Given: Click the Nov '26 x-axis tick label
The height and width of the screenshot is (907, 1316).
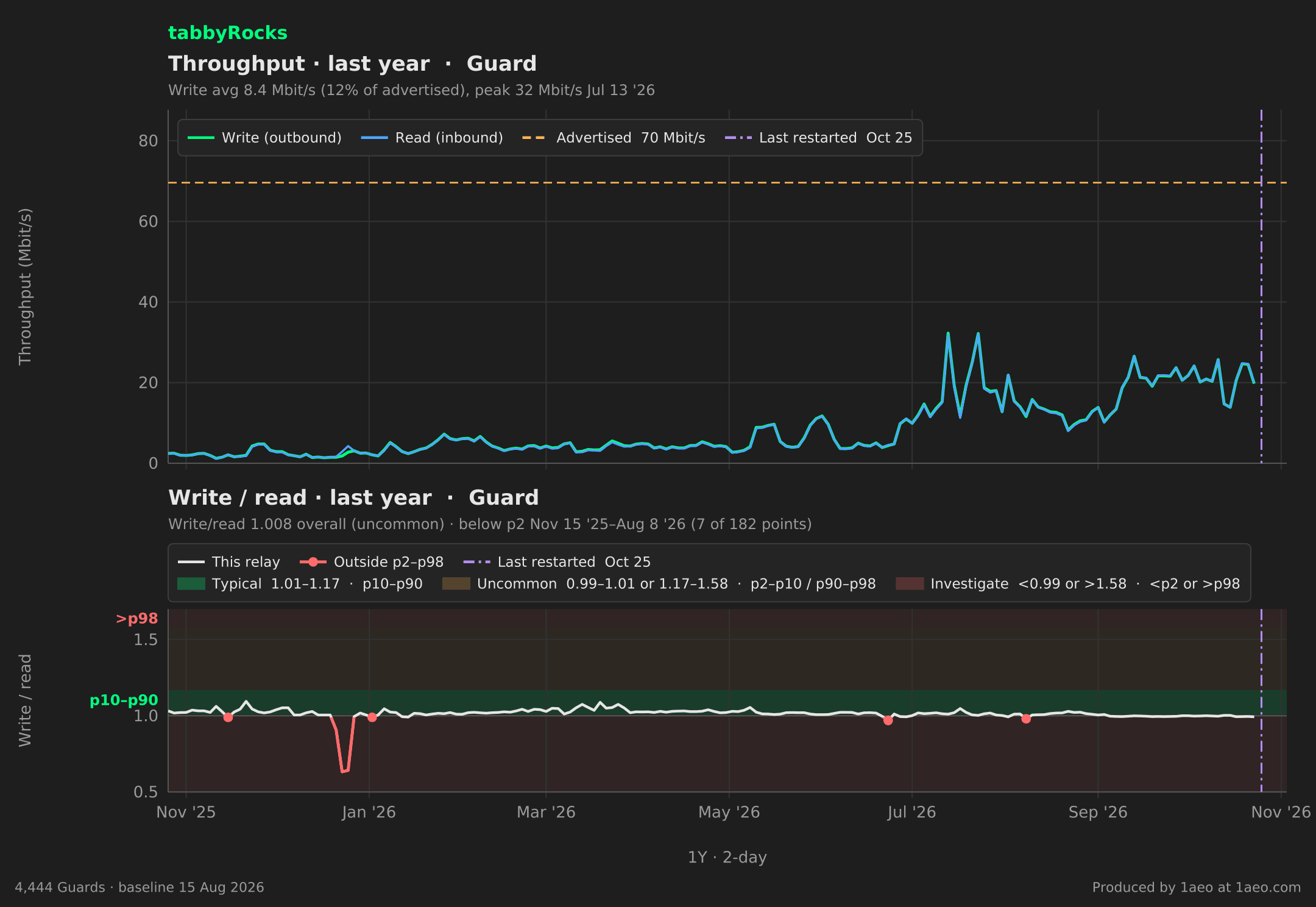Looking at the screenshot, I should [x=1281, y=813].
